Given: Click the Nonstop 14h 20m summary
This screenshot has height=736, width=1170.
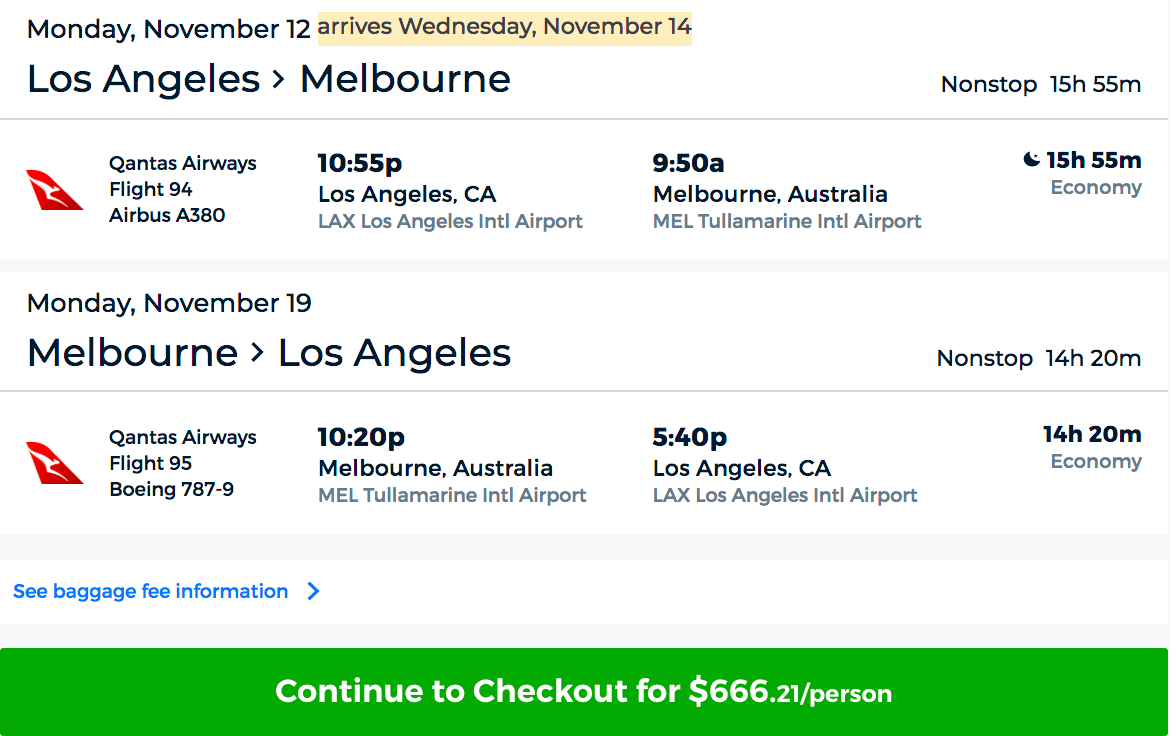Looking at the screenshot, I should click(x=1038, y=358).
